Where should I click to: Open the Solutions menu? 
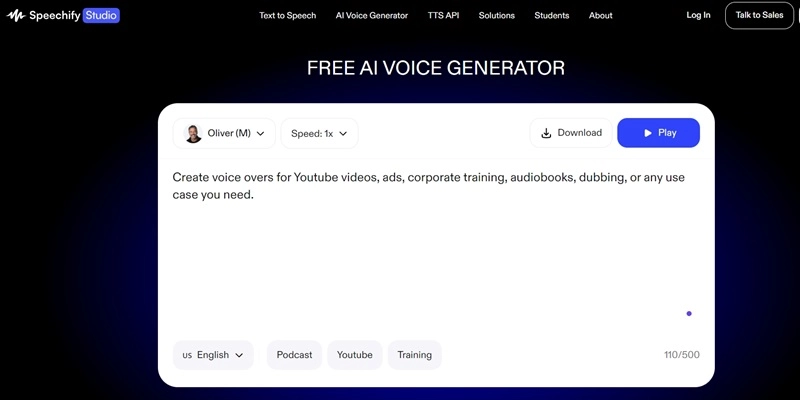[498, 16]
